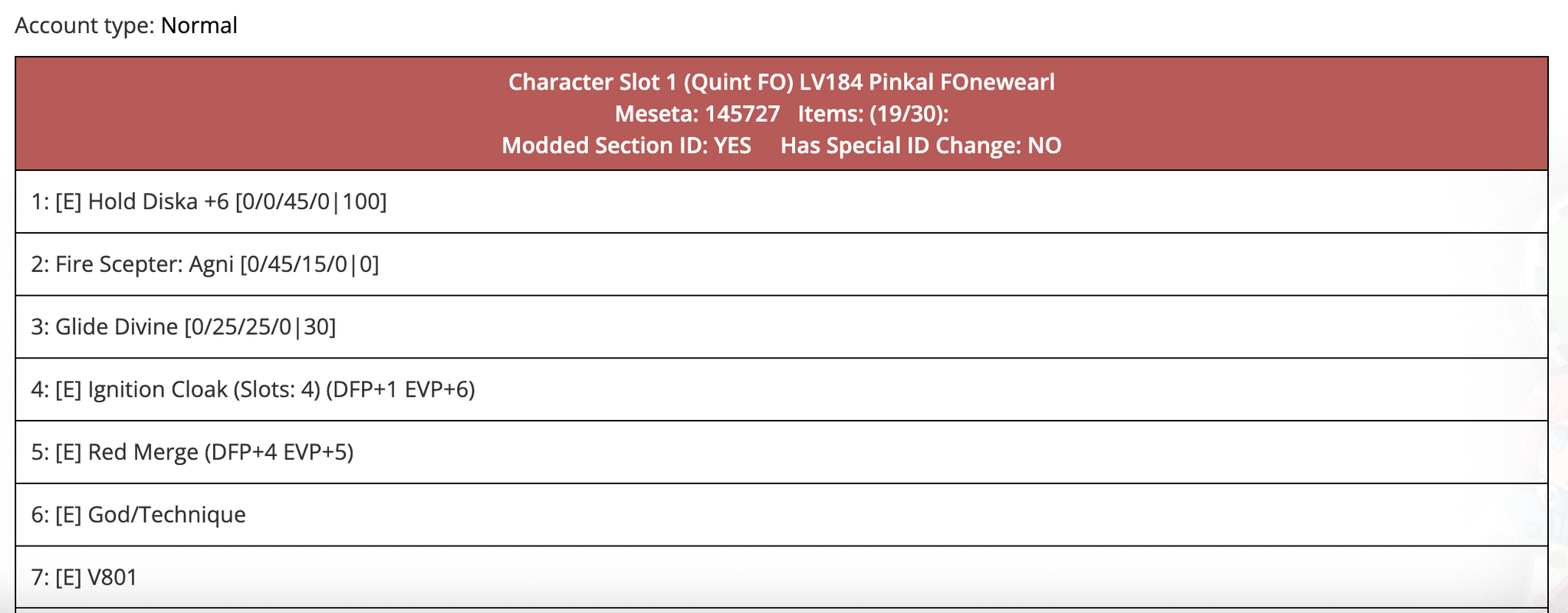Viewport: 1568px width, 613px height.
Task: Click the Has Special ID Change: NO text
Action: [921, 146]
